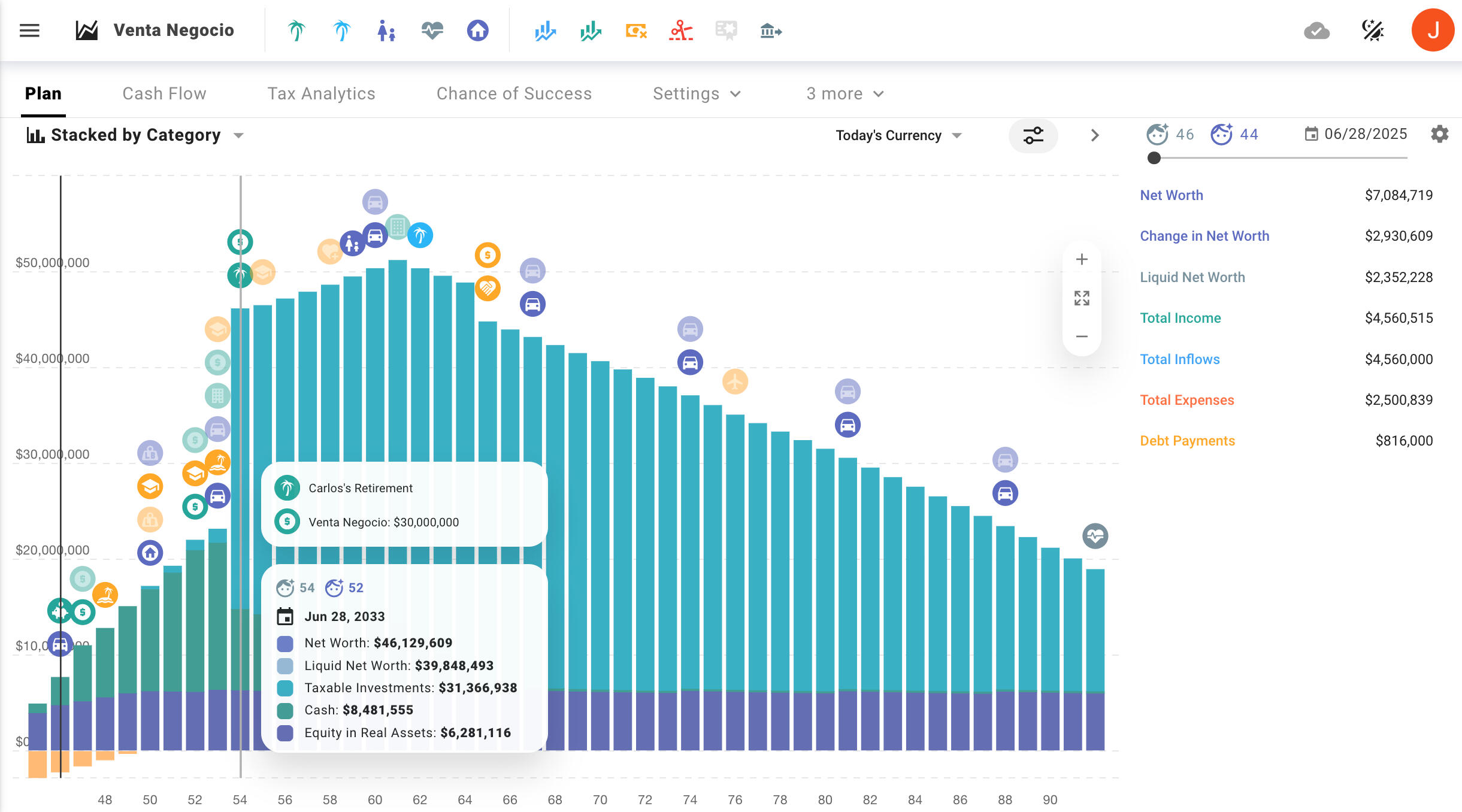Viewport: 1462px width, 812px height.
Task: Toggle the dark mode theme icon
Action: coord(1372,31)
